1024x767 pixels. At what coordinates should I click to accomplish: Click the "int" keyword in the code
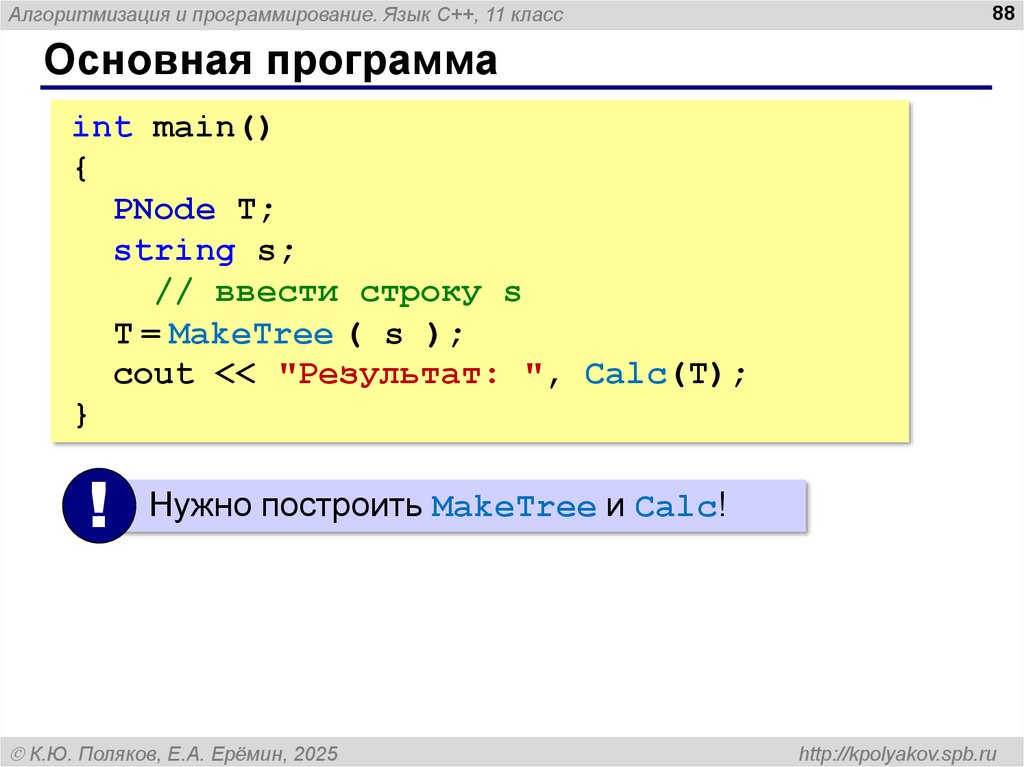102,128
